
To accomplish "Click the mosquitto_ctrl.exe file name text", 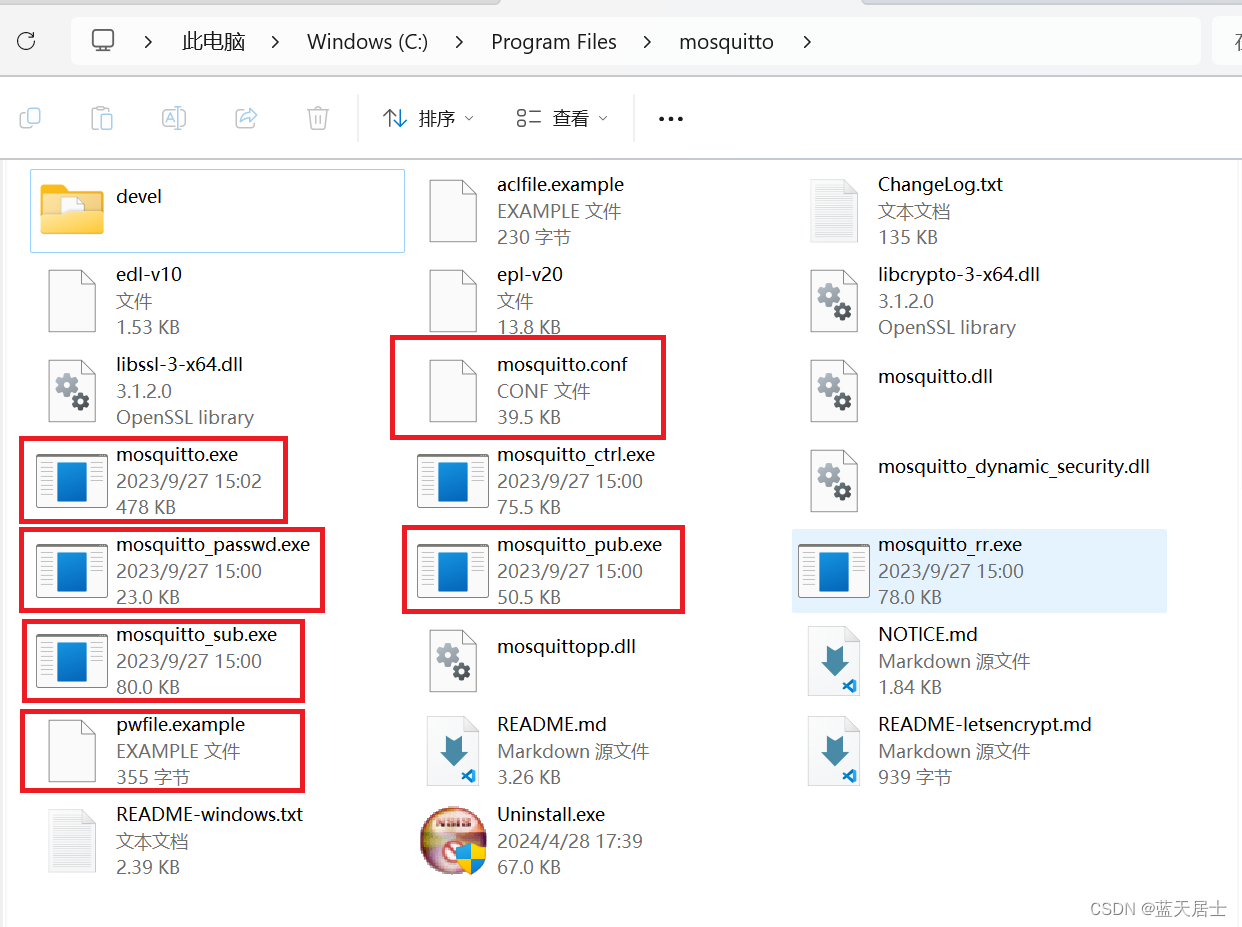I will [576, 455].
